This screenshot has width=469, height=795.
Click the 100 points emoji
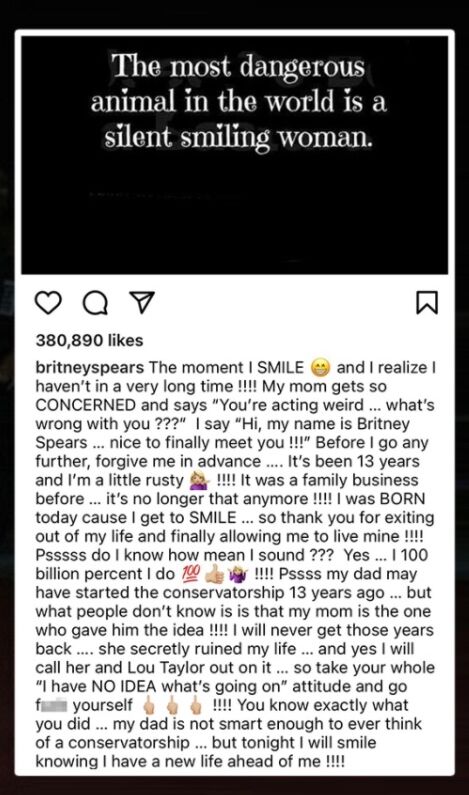tap(191, 574)
